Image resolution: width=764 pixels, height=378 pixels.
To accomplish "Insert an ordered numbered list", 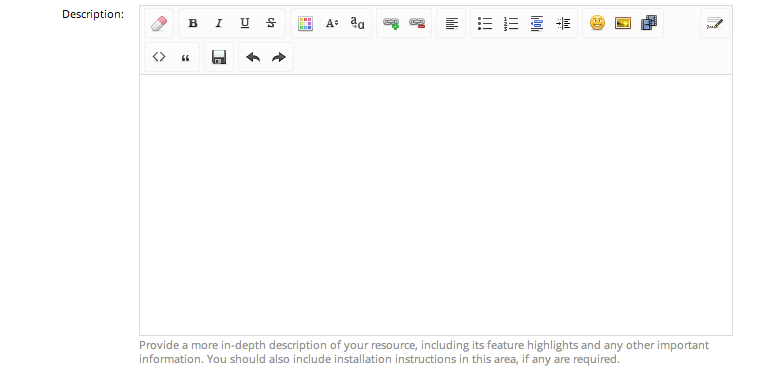I will click(511, 23).
